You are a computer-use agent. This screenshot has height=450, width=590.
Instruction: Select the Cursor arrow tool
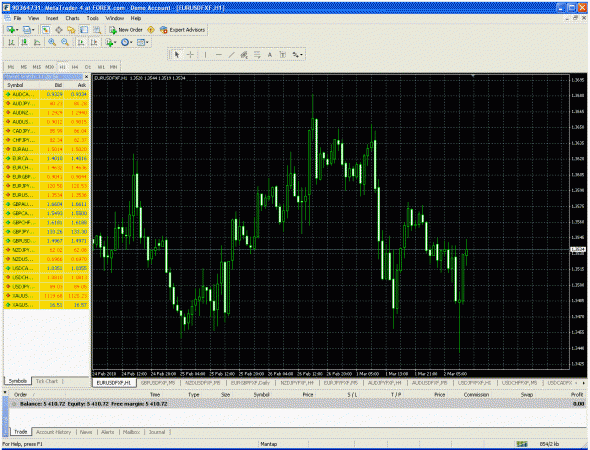point(177,55)
